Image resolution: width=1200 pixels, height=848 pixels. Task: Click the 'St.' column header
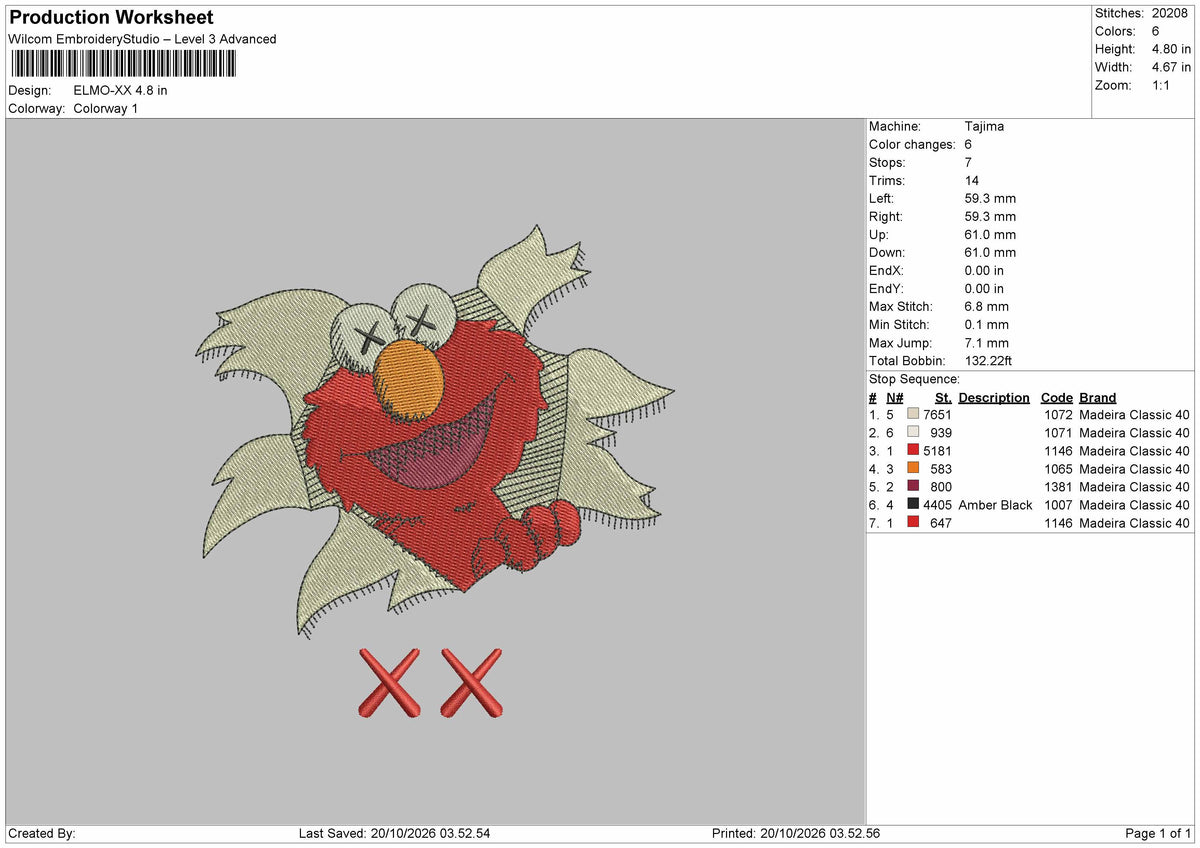943,397
